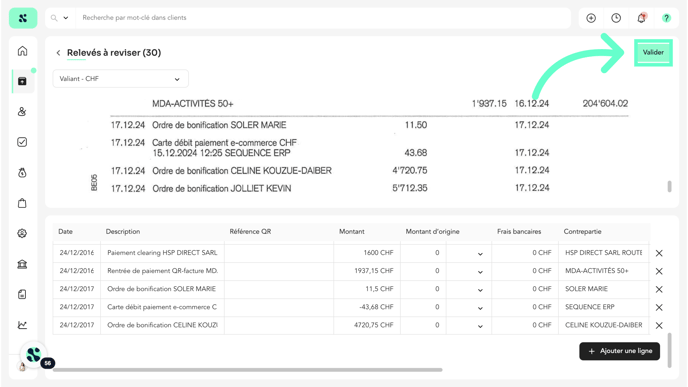This screenshot has height=387, width=688.
Task: Edit the 1600 CHF amount cell
Action: tap(367, 253)
